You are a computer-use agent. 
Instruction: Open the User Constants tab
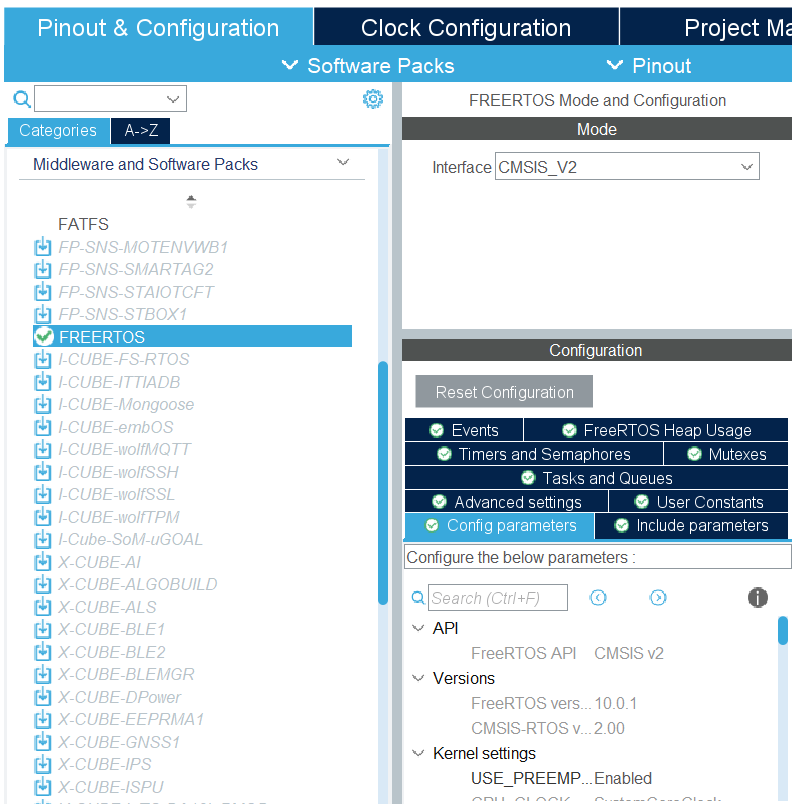point(699,501)
